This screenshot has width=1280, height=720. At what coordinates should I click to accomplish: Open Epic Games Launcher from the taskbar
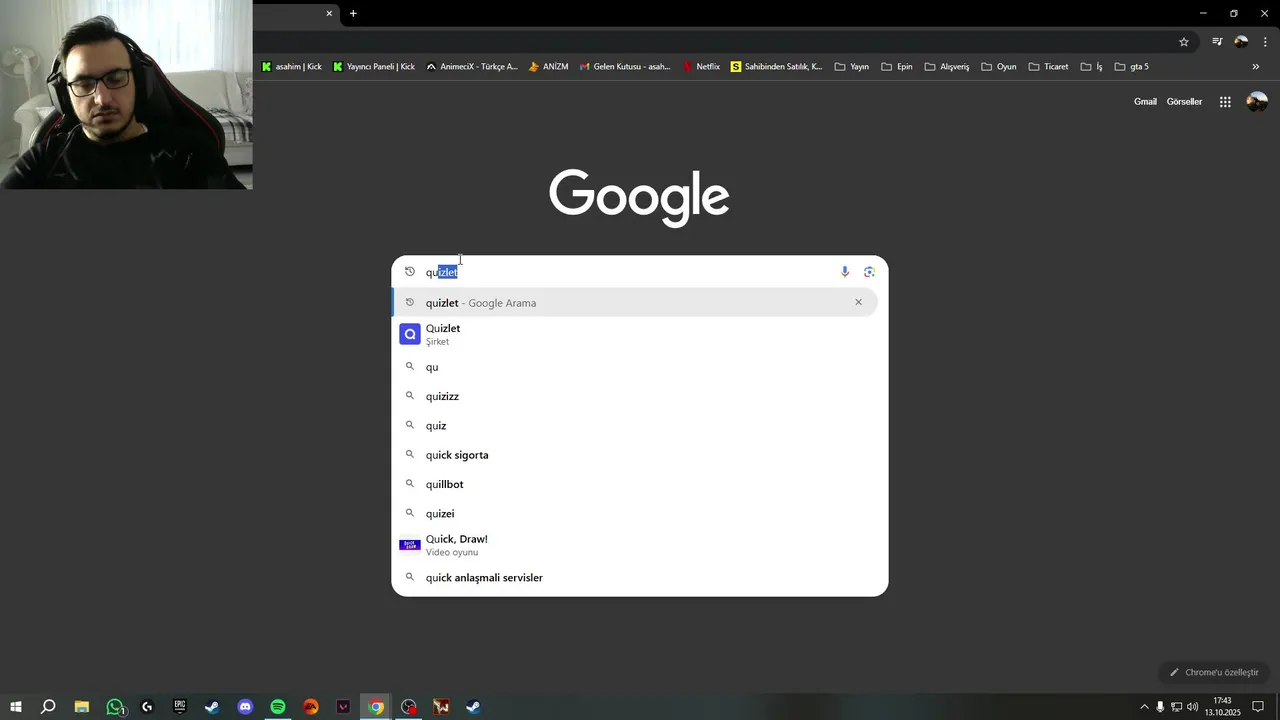coord(180,707)
